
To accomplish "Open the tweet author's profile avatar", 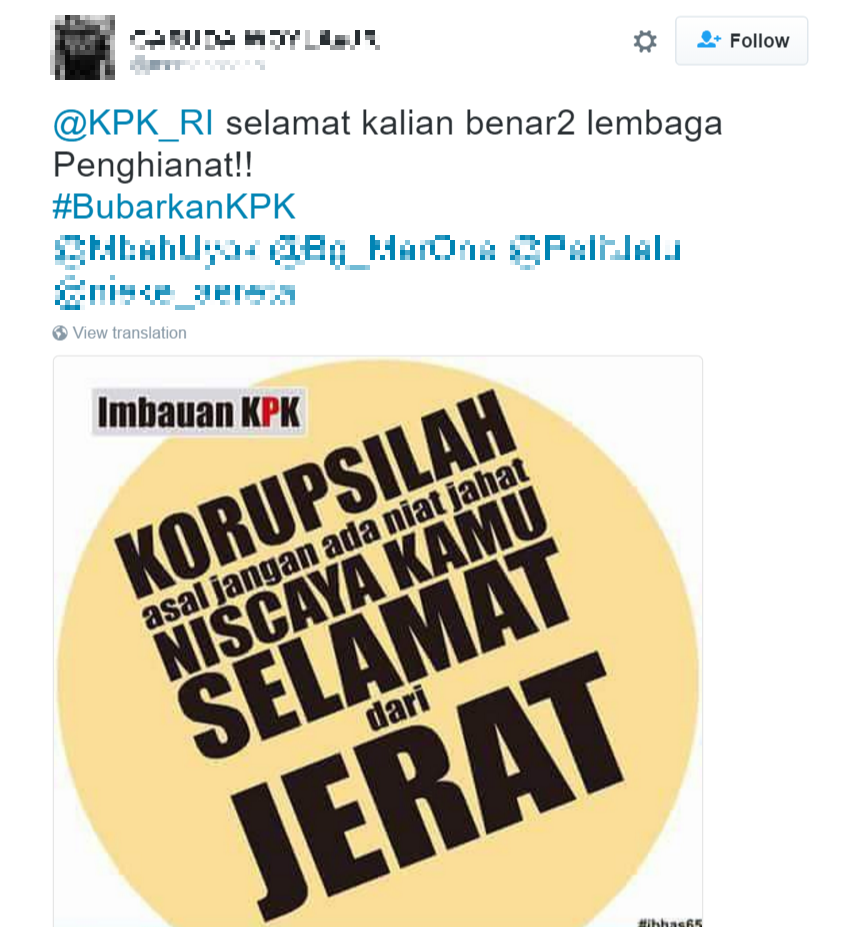I will [x=84, y=47].
